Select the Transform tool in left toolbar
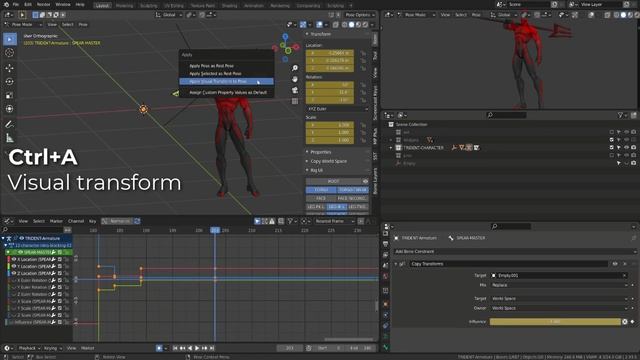Screen dimensions: 640x360 point(9,109)
